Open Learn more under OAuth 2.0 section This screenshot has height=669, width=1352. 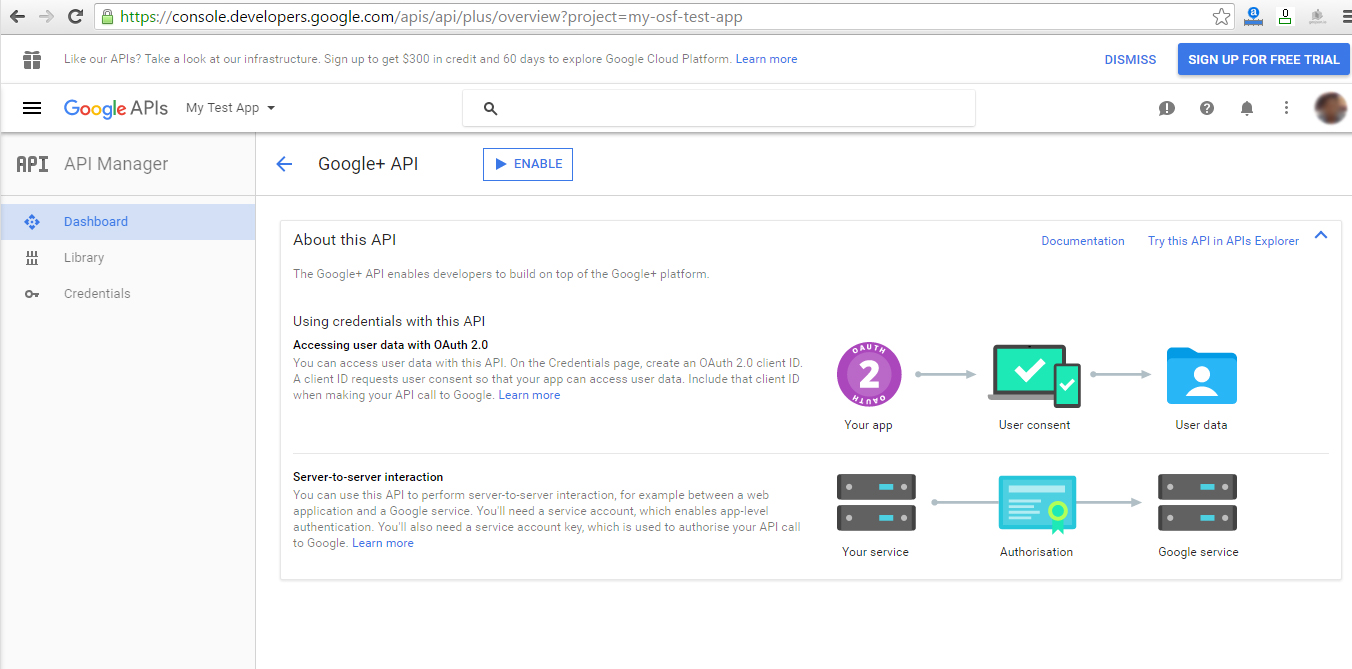click(529, 395)
